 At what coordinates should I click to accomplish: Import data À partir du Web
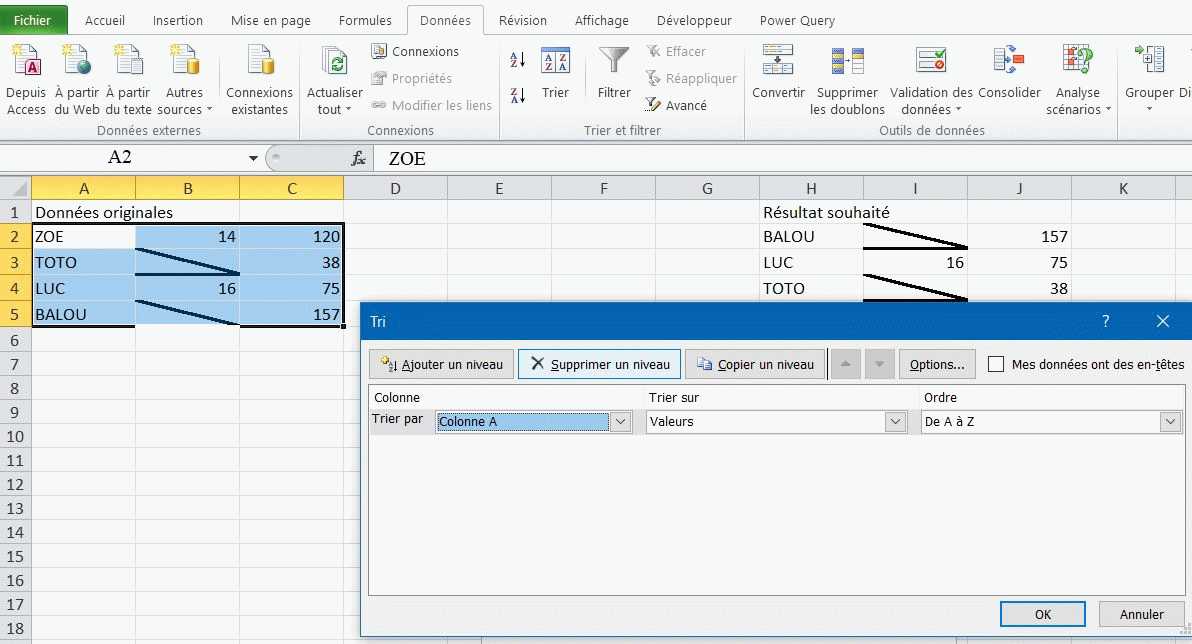(77, 80)
